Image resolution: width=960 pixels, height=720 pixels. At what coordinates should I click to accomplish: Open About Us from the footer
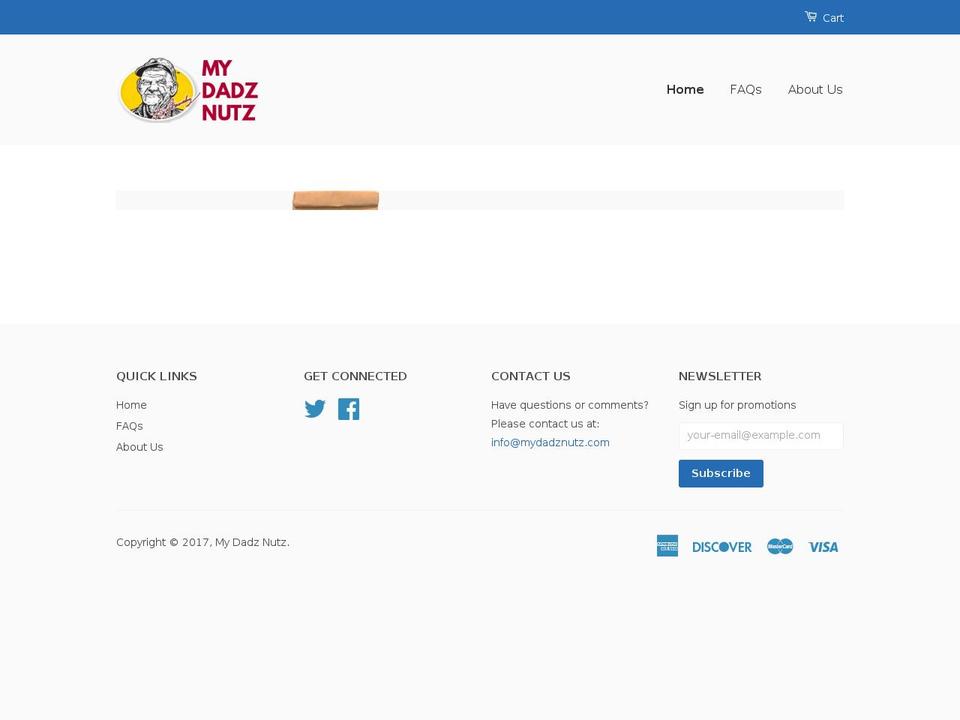pos(139,447)
